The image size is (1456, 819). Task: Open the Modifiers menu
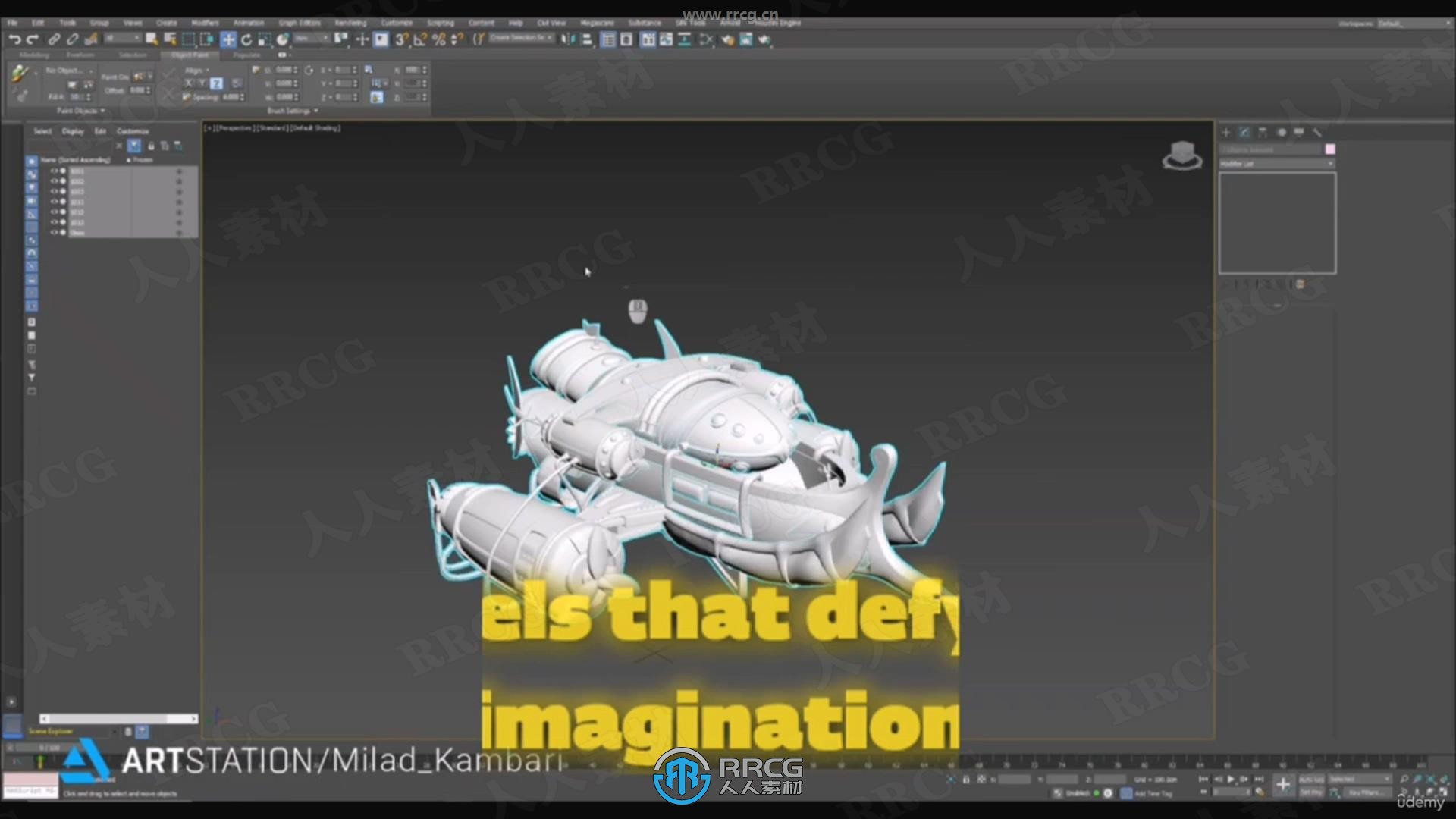(x=205, y=23)
